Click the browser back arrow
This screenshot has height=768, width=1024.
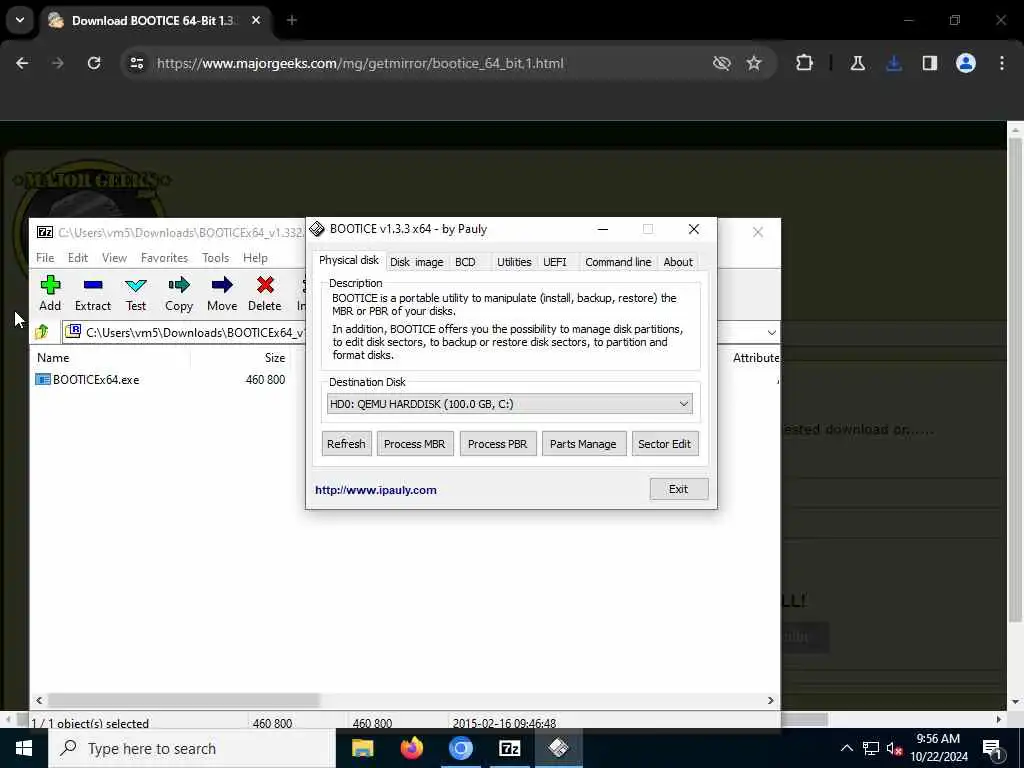[22, 63]
